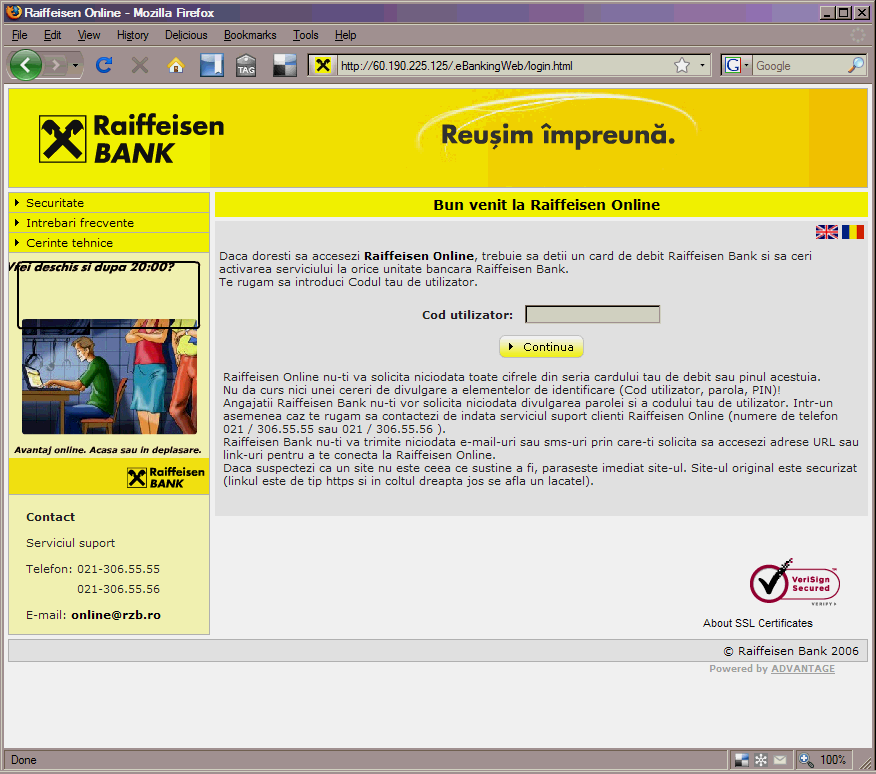
Task: Reload the page with the blue refresh icon
Action: tap(104, 65)
